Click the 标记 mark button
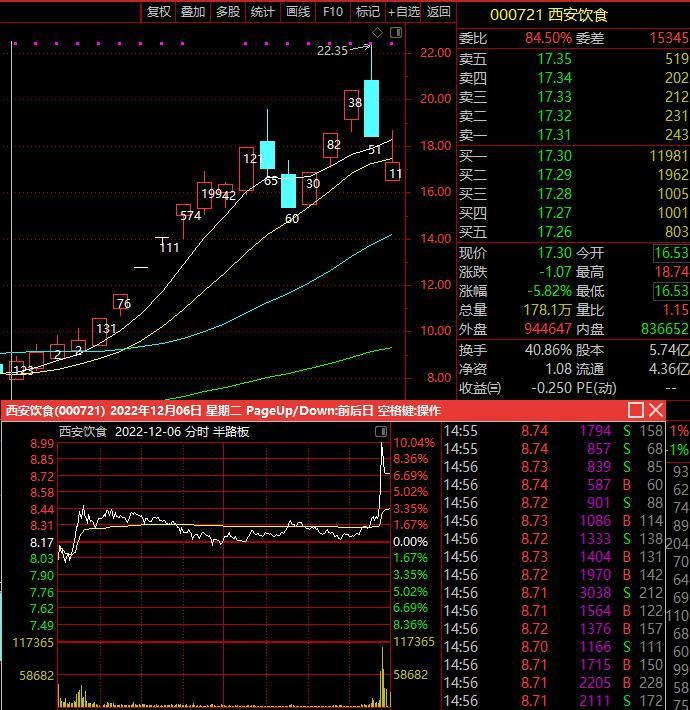 (368, 12)
